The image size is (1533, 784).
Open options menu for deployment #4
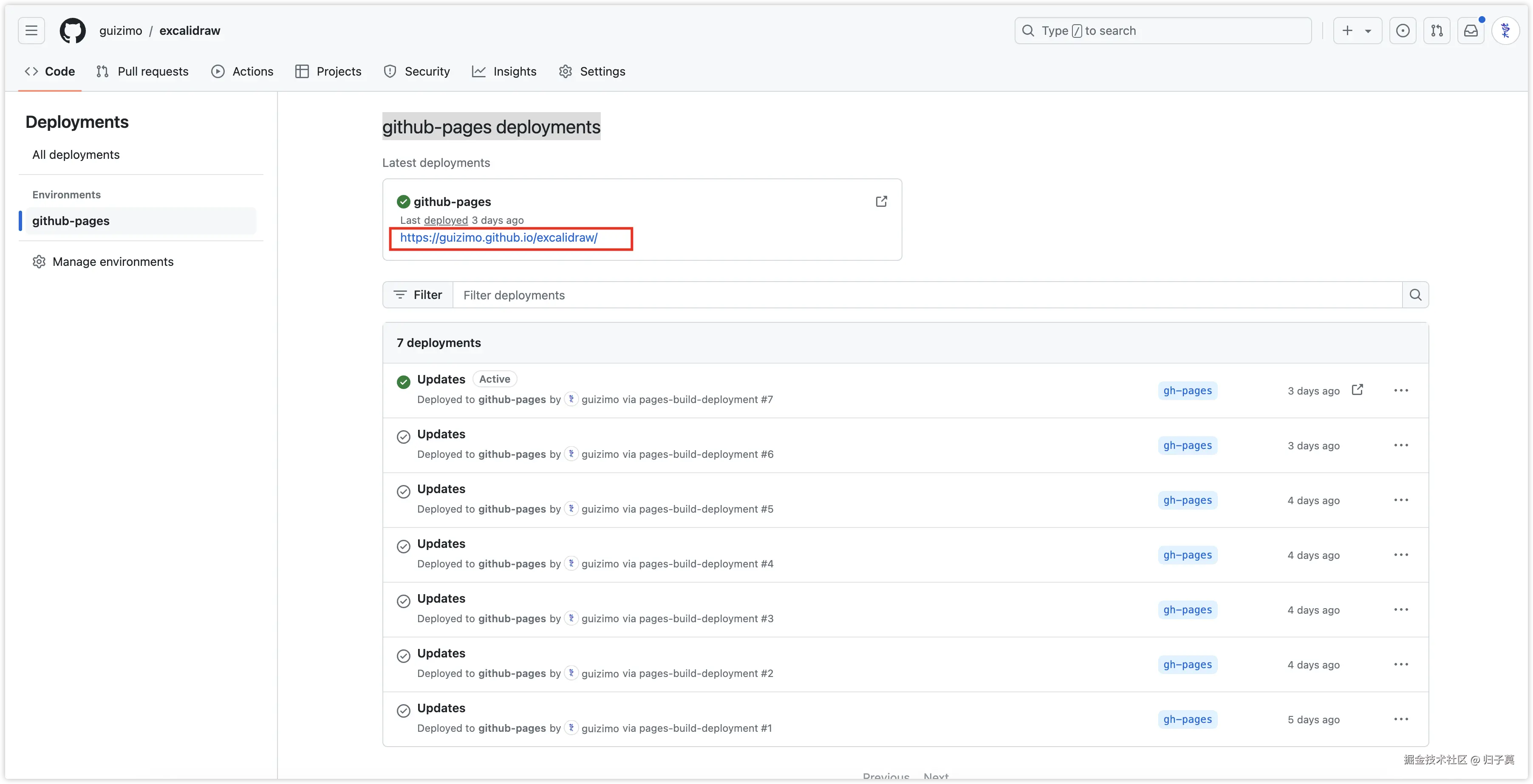1401,554
